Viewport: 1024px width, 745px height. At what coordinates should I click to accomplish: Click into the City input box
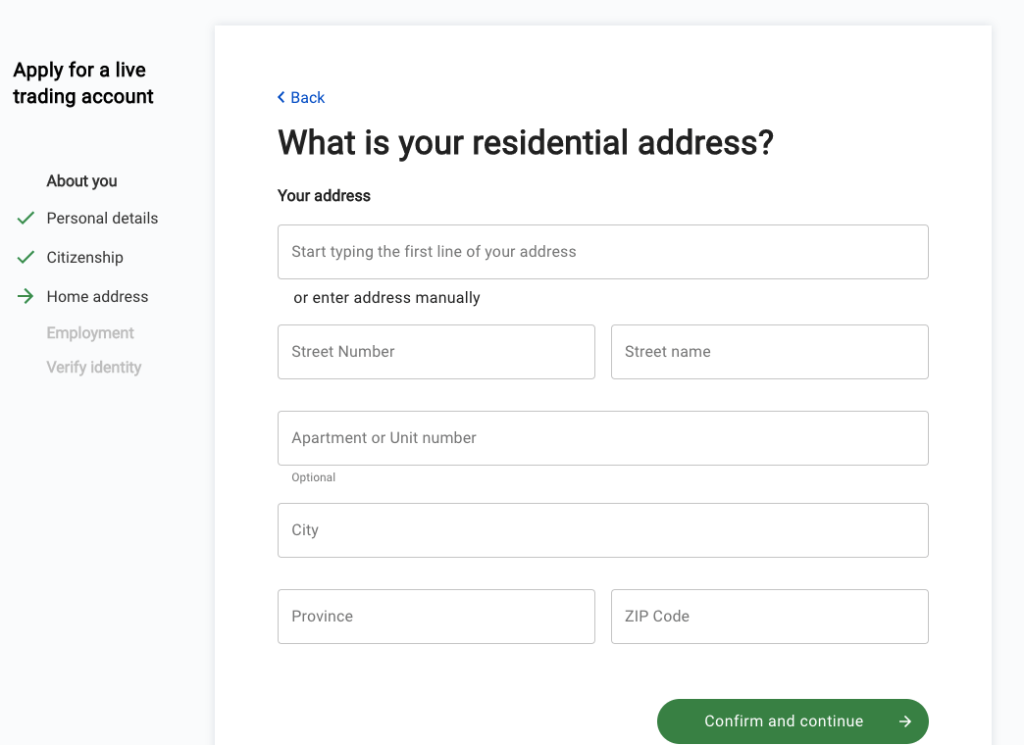(x=602, y=530)
